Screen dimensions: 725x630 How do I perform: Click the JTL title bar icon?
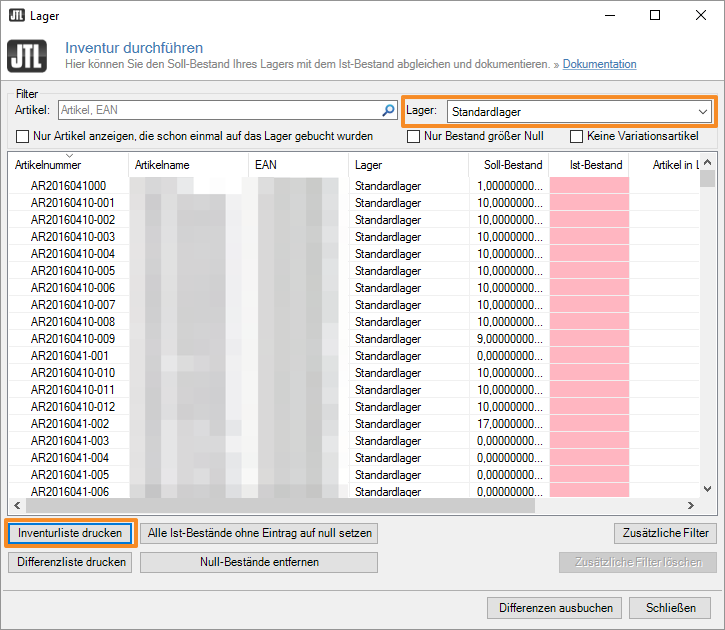(x=17, y=15)
